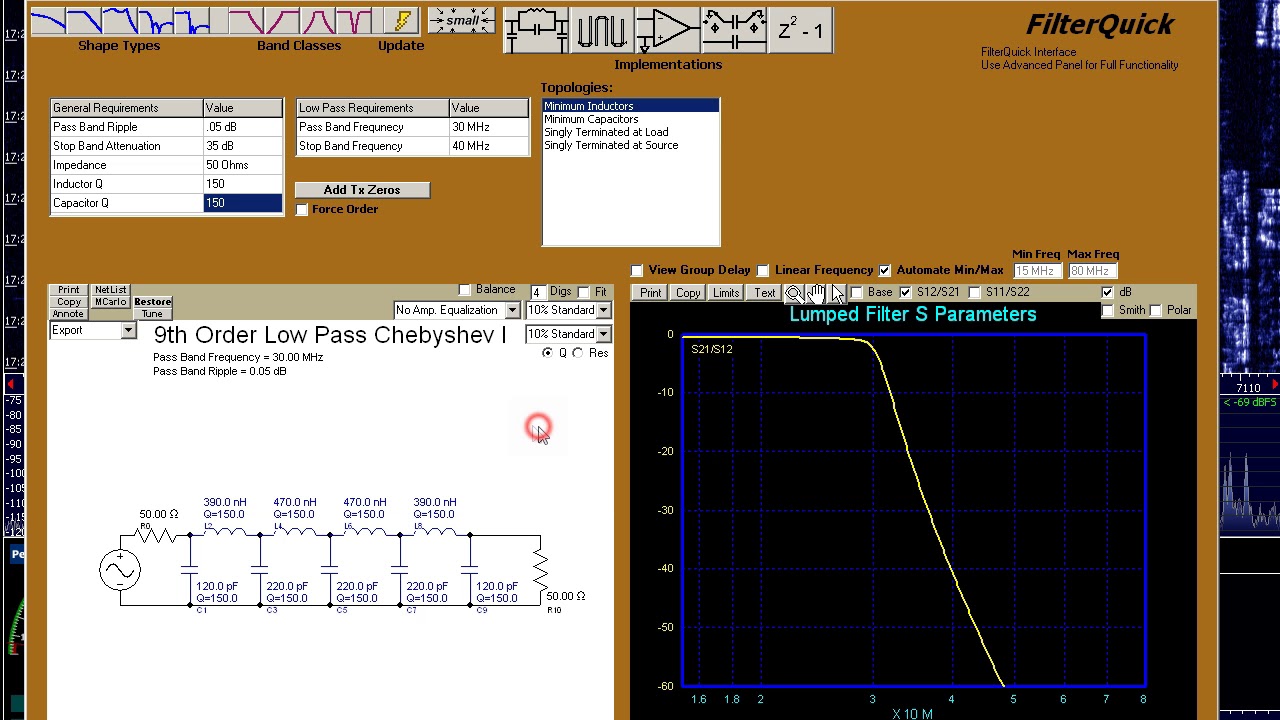Viewport: 1280px width, 720px height.
Task: Tick the Fit checkbox
Action: (584, 292)
